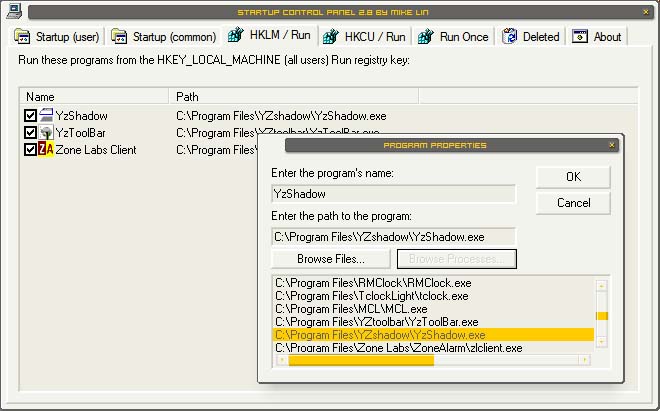Click the Browse Files... button
660x411 pixels.
click(x=331, y=259)
